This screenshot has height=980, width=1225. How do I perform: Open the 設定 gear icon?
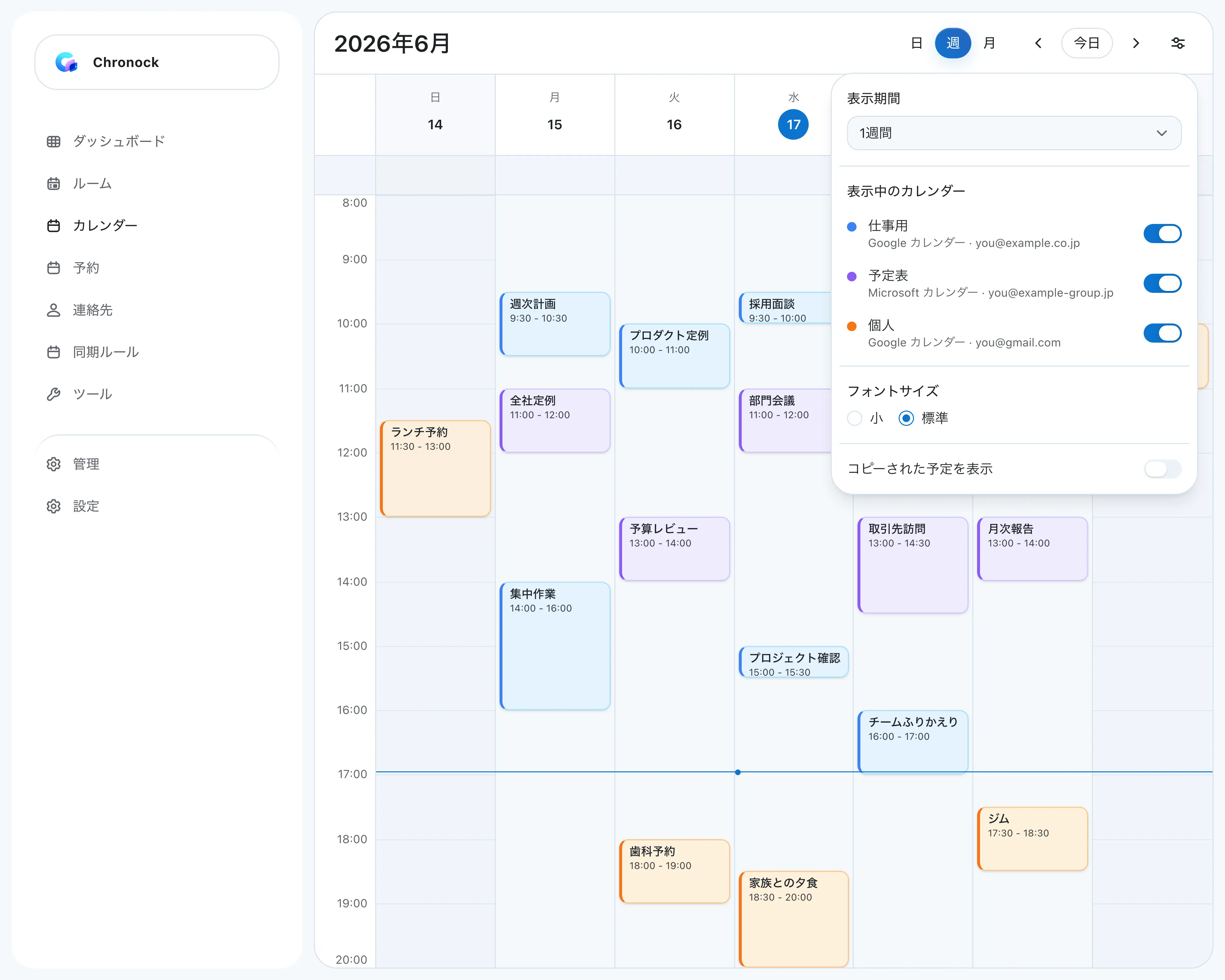click(53, 506)
